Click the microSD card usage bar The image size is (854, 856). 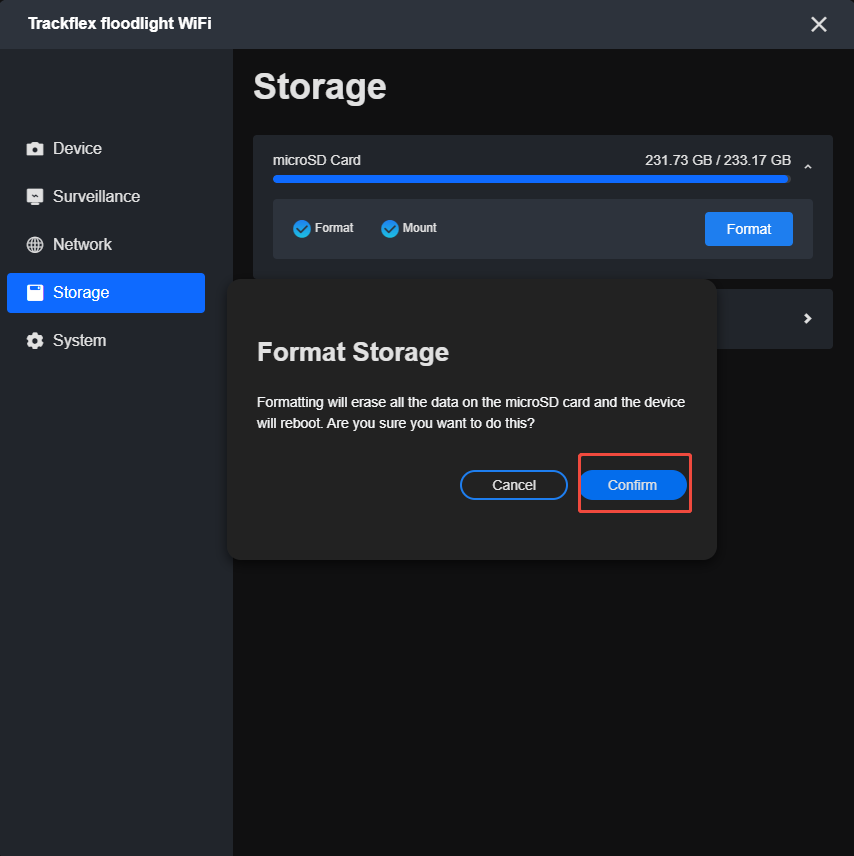coord(532,179)
